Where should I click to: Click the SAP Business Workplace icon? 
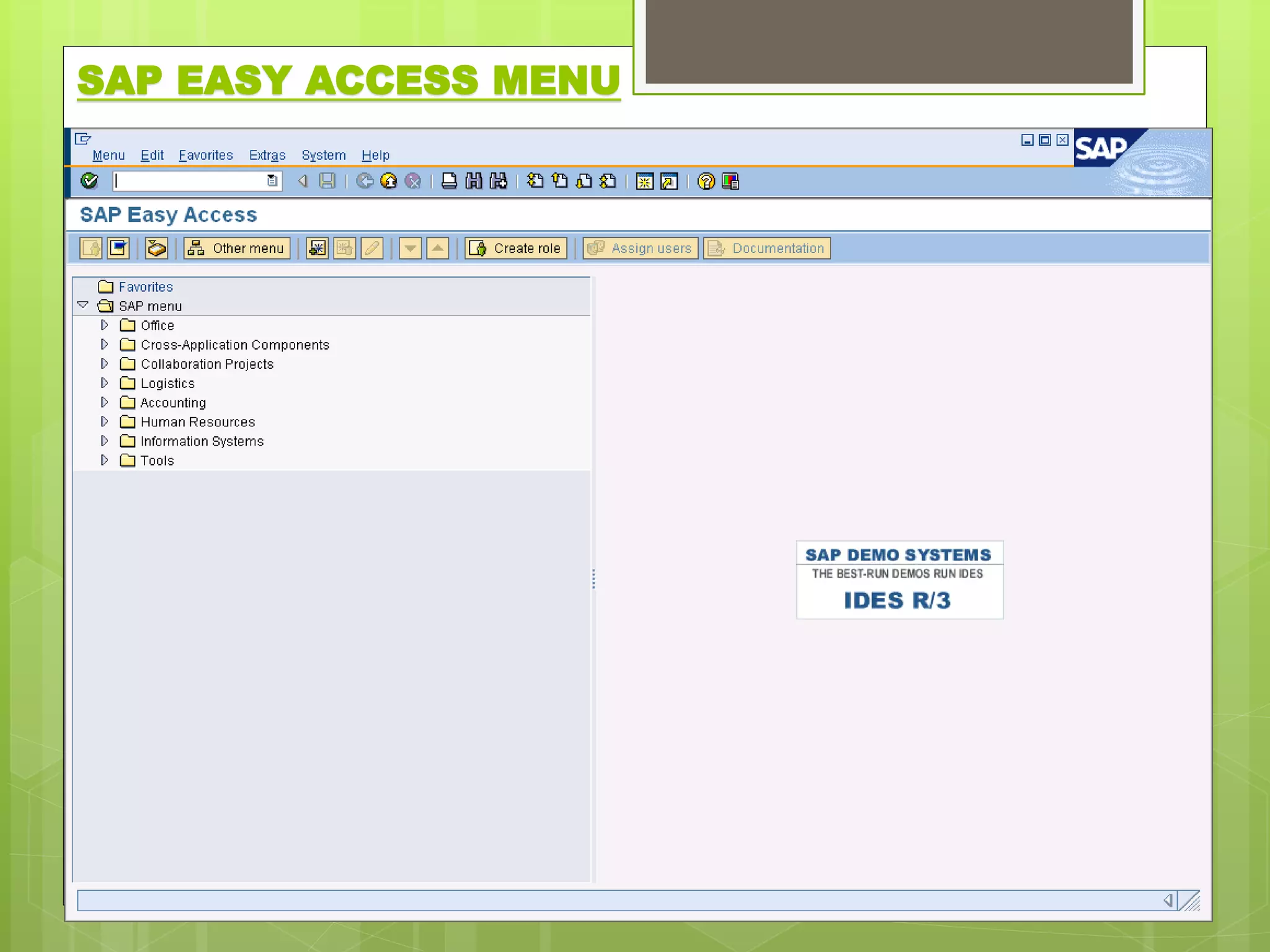pyautogui.click(x=156, y=249)
